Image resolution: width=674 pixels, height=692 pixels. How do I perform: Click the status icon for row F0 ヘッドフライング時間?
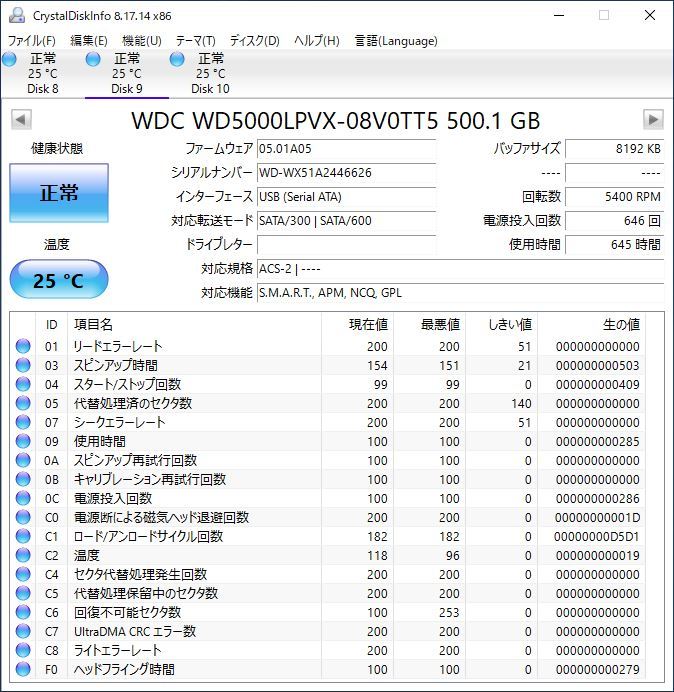tap(23, 669)
